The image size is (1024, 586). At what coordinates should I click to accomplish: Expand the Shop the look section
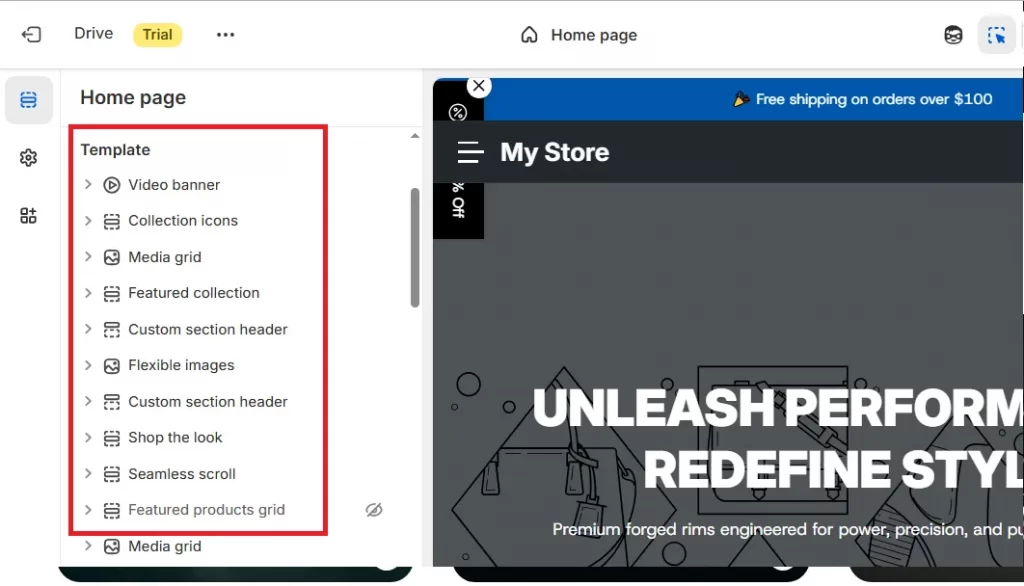click(88, 437)
